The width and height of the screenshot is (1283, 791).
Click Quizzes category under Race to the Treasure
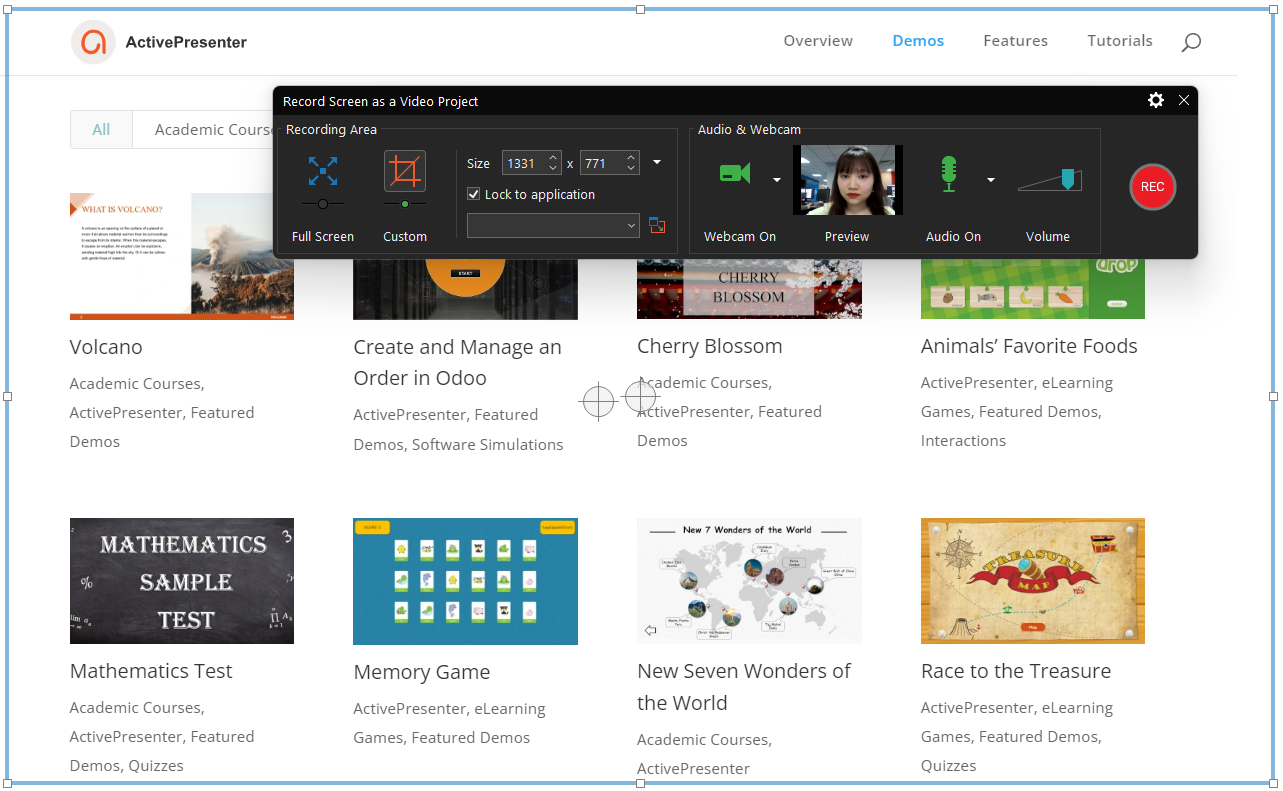[x=948, y=765]
